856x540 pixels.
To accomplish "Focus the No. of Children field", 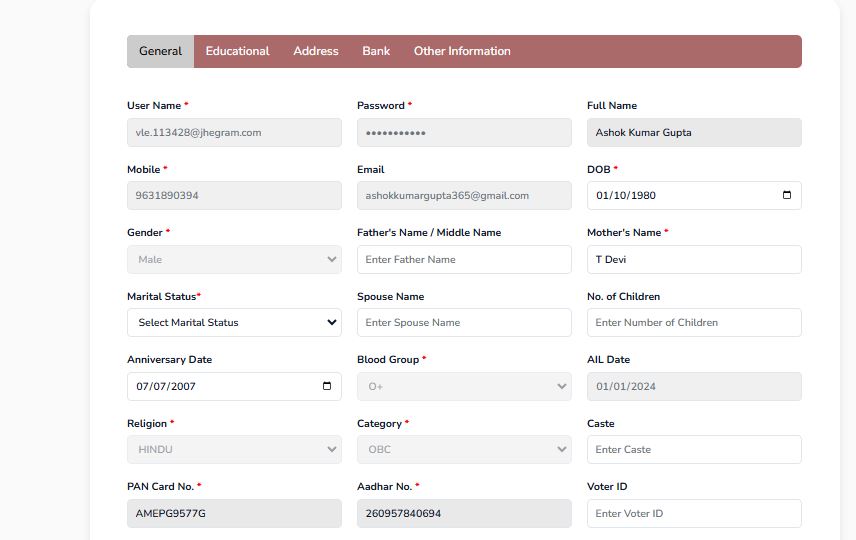I will tap(694, 323).
